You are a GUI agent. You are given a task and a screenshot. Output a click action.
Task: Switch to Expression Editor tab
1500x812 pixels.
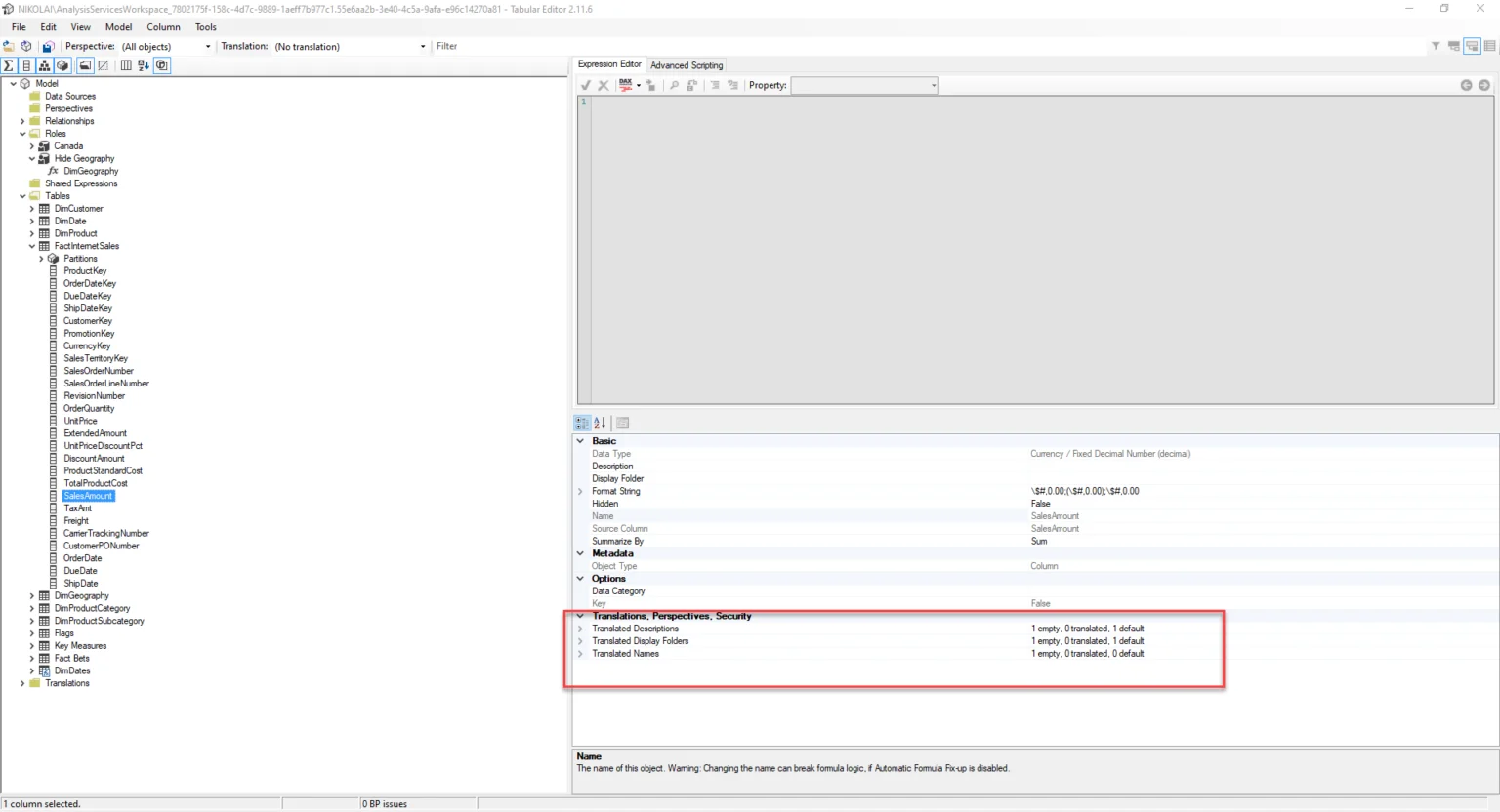coord(609,64)
